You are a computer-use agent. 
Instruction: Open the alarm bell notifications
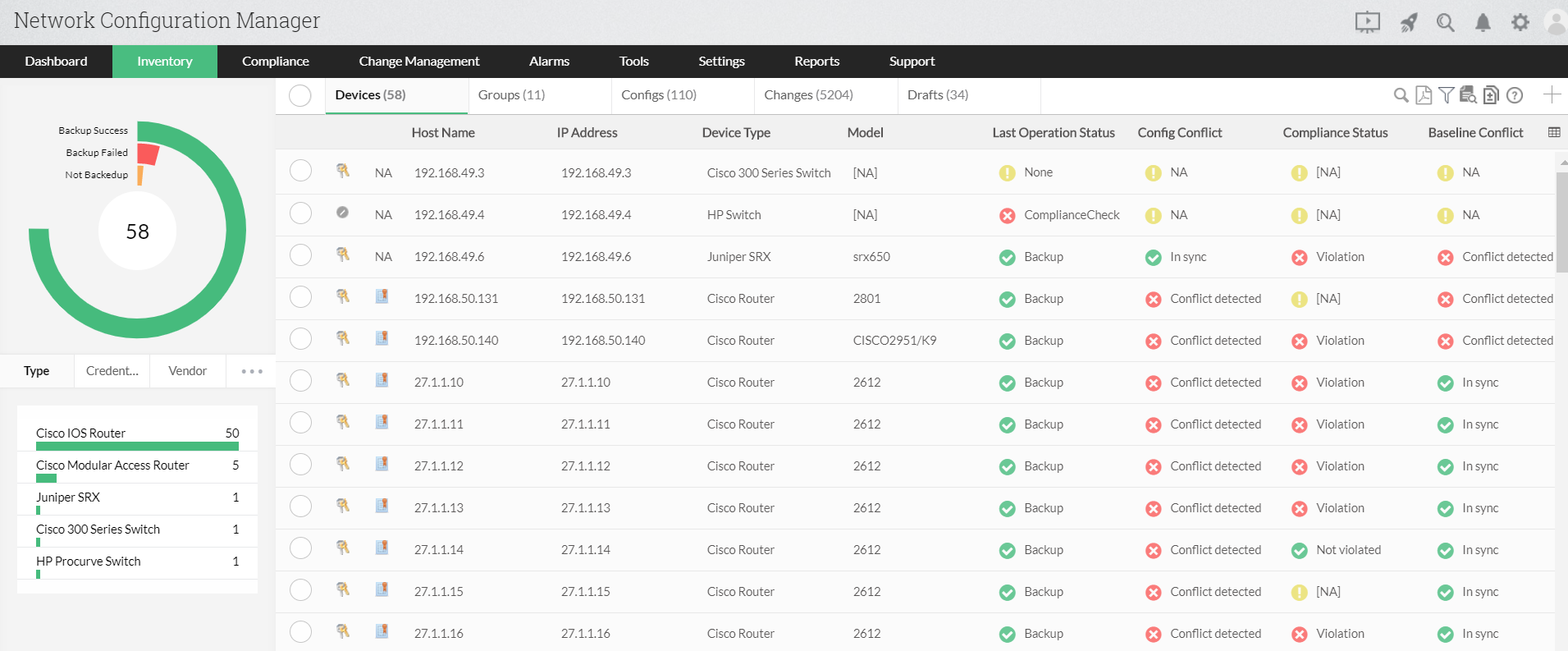[1483, 23]
